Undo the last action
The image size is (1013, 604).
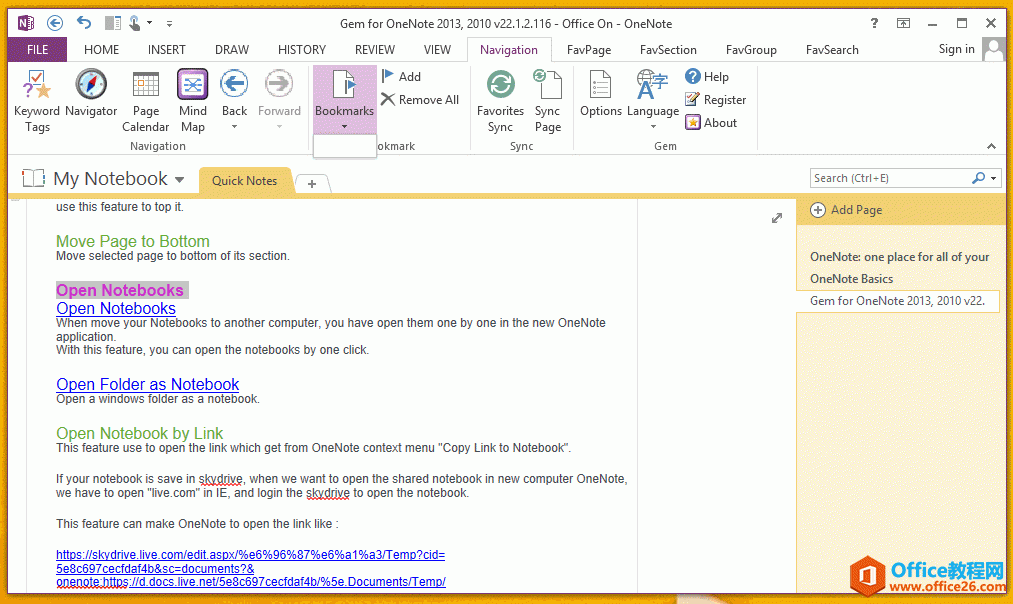(84, 23)
